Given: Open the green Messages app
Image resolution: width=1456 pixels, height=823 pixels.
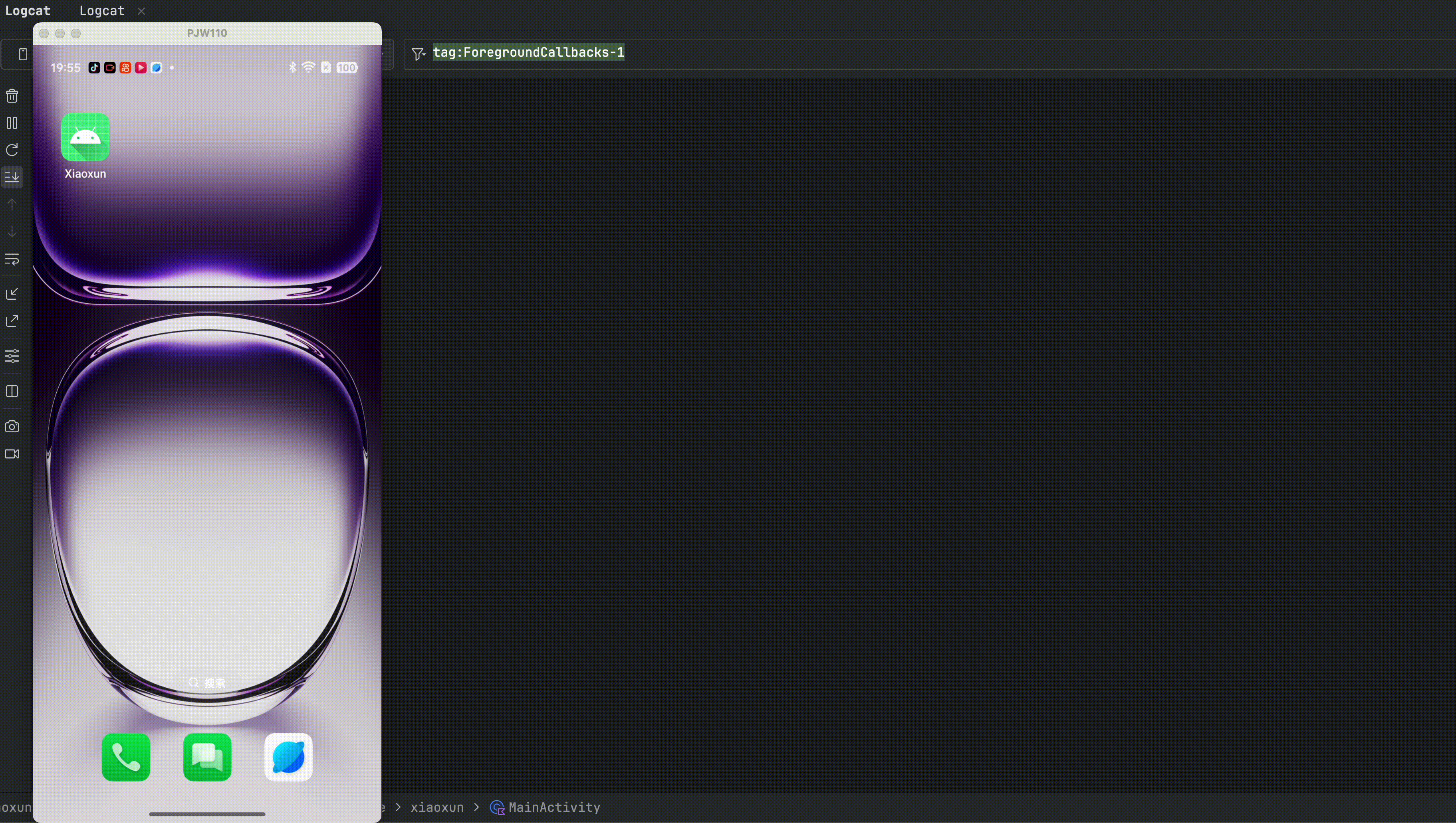Looking at the screenshot, I should click(207, 757).
